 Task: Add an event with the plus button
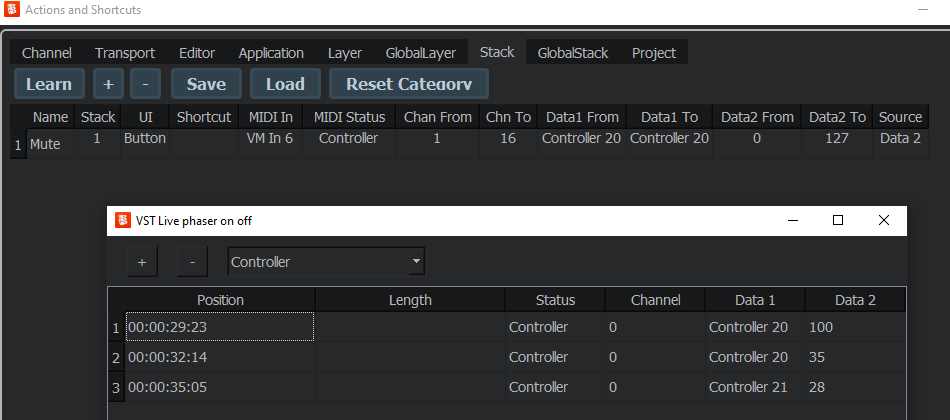[142, 262]
